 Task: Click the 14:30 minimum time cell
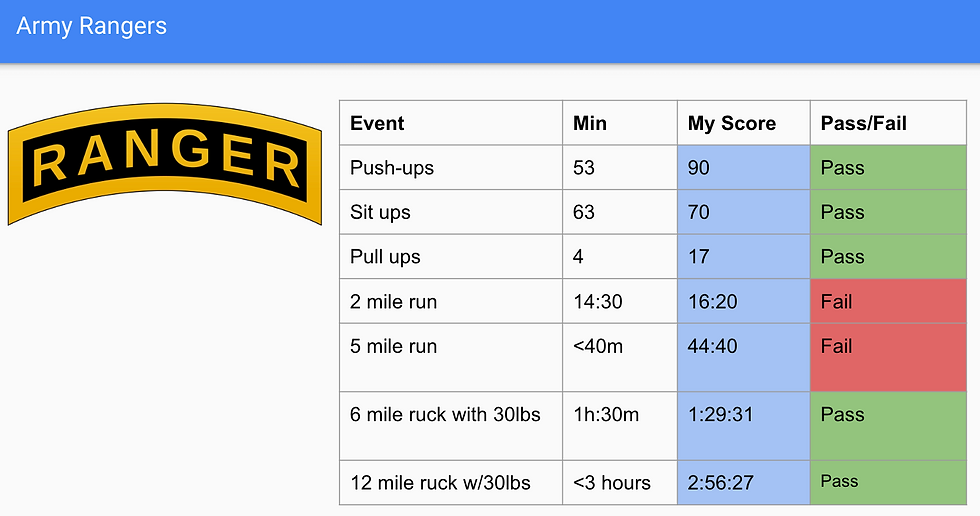pos(619,301)
